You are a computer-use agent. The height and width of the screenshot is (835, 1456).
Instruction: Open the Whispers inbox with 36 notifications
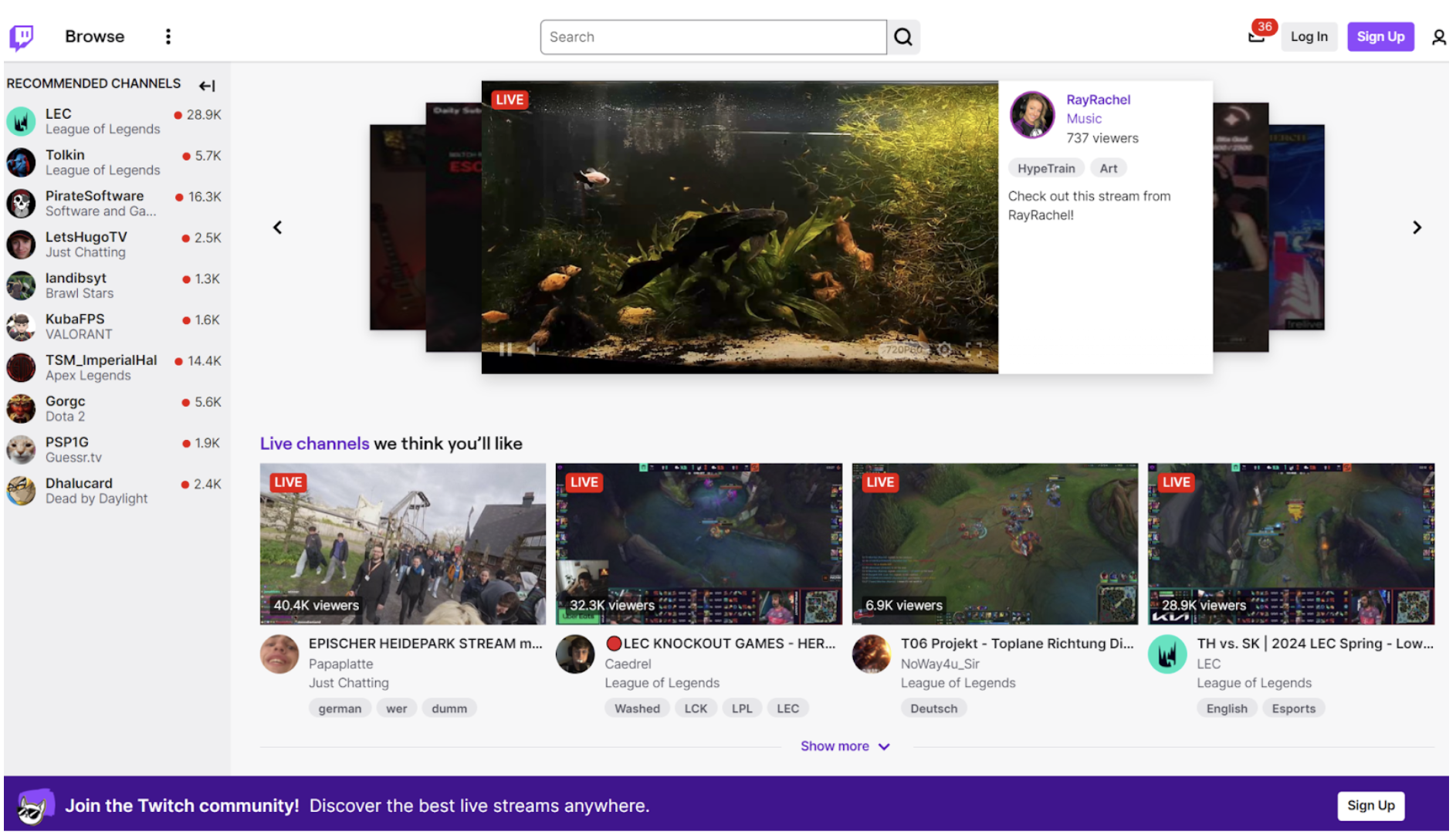(x=1258, y=36)
